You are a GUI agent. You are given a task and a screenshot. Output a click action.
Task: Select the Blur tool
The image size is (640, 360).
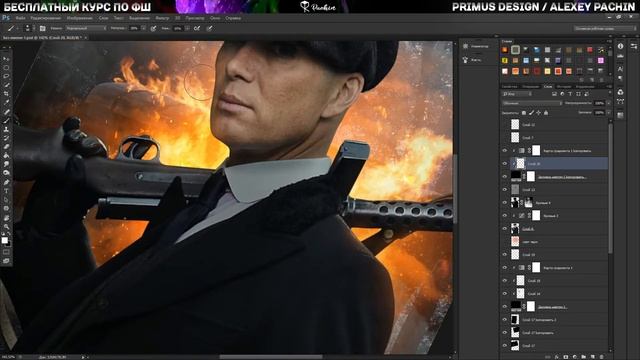(x=6, y=164)
